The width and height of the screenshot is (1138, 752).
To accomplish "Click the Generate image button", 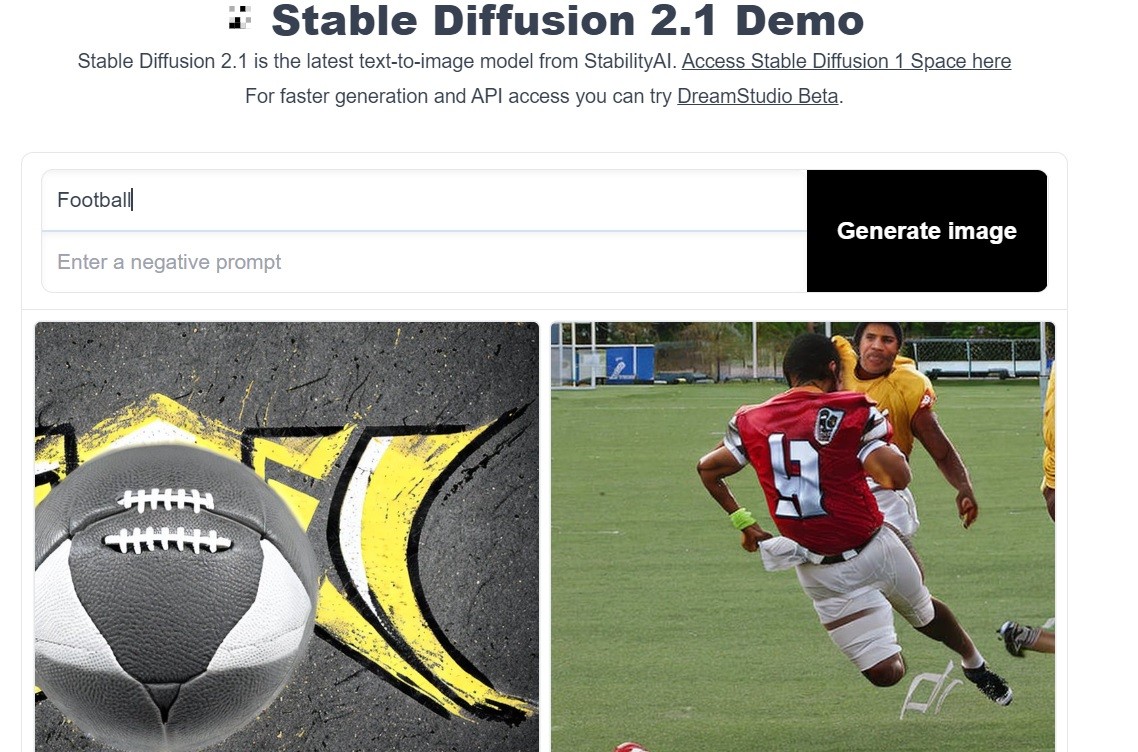I will point(927,231).
